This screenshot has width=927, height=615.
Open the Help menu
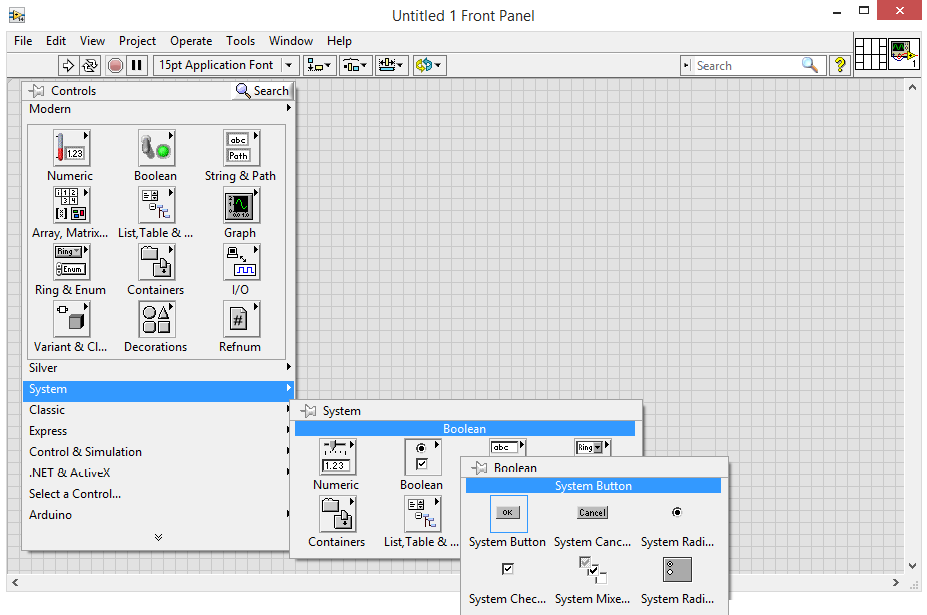tap(339, 41)
